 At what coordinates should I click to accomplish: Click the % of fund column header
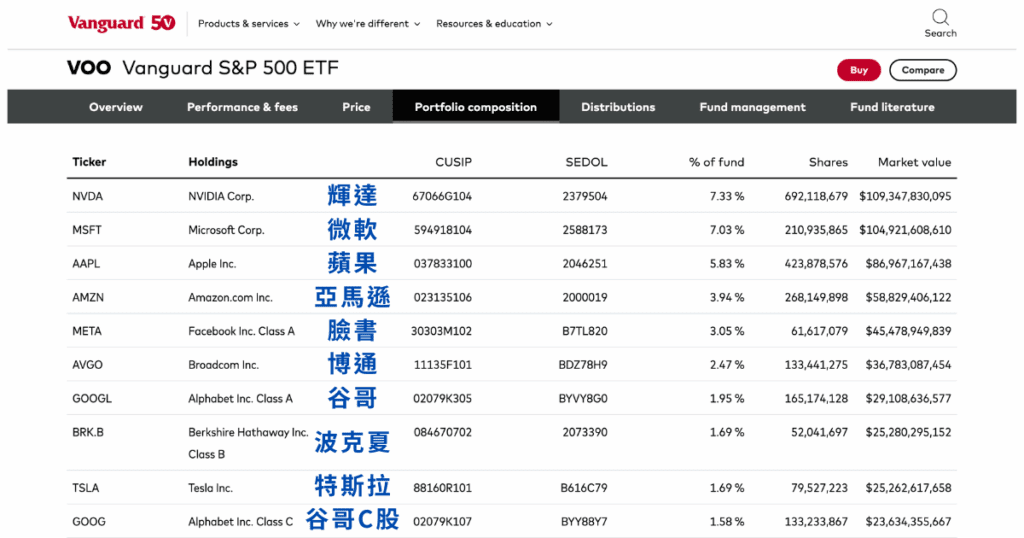coord(716,162)
